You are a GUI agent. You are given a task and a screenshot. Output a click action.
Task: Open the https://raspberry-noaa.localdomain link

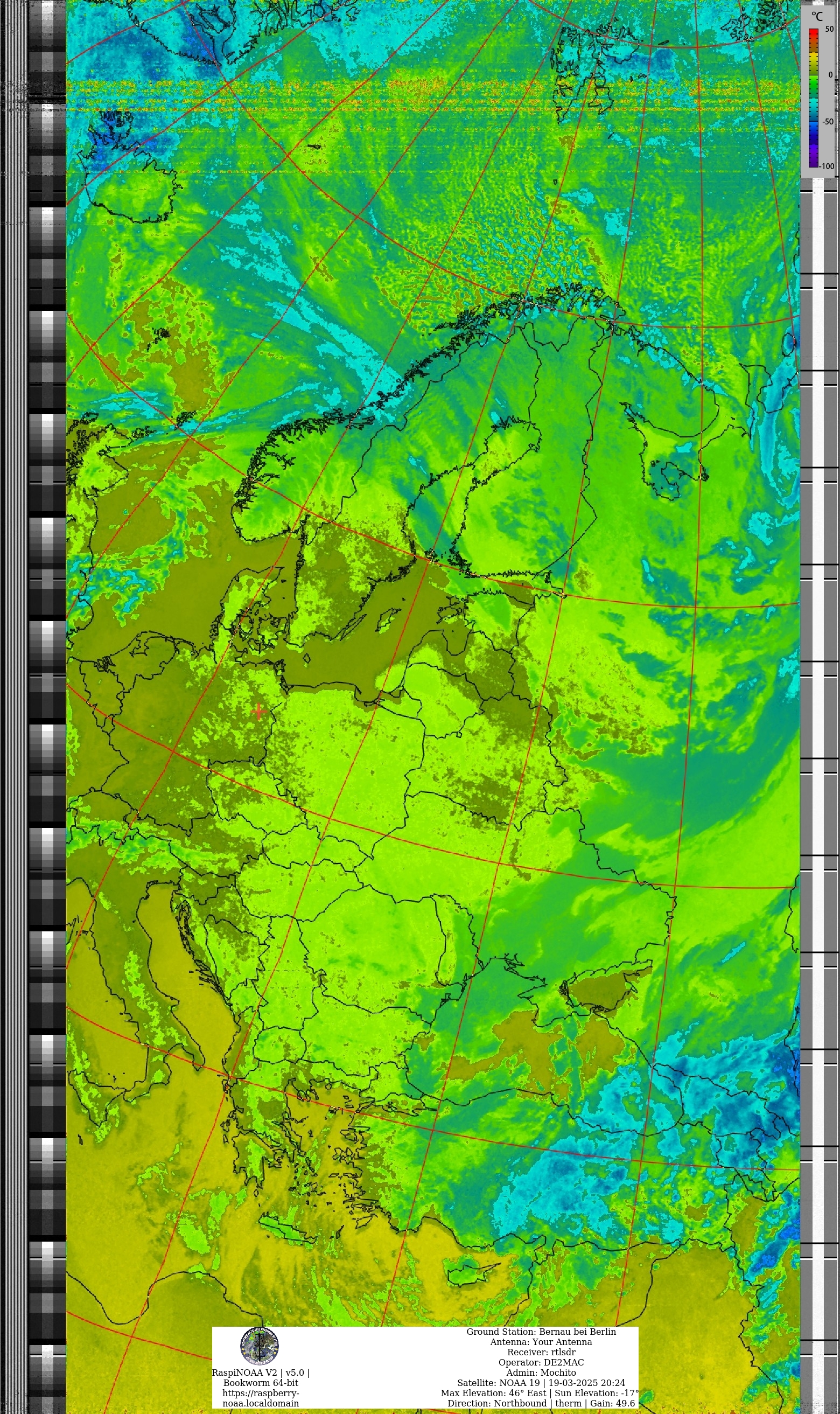point(261,1398)
